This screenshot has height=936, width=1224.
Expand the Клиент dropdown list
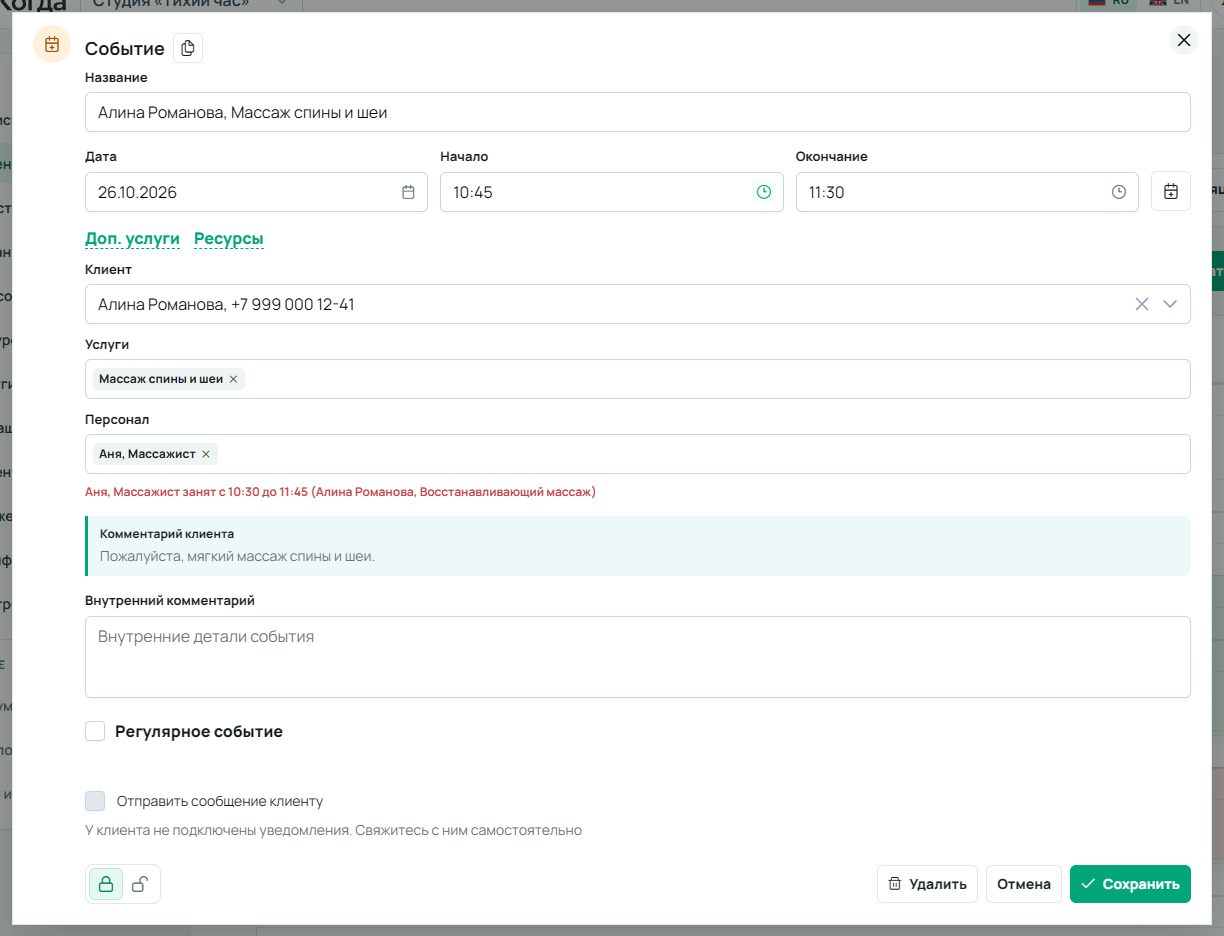pyautogui.click(x=1171, y=304)
